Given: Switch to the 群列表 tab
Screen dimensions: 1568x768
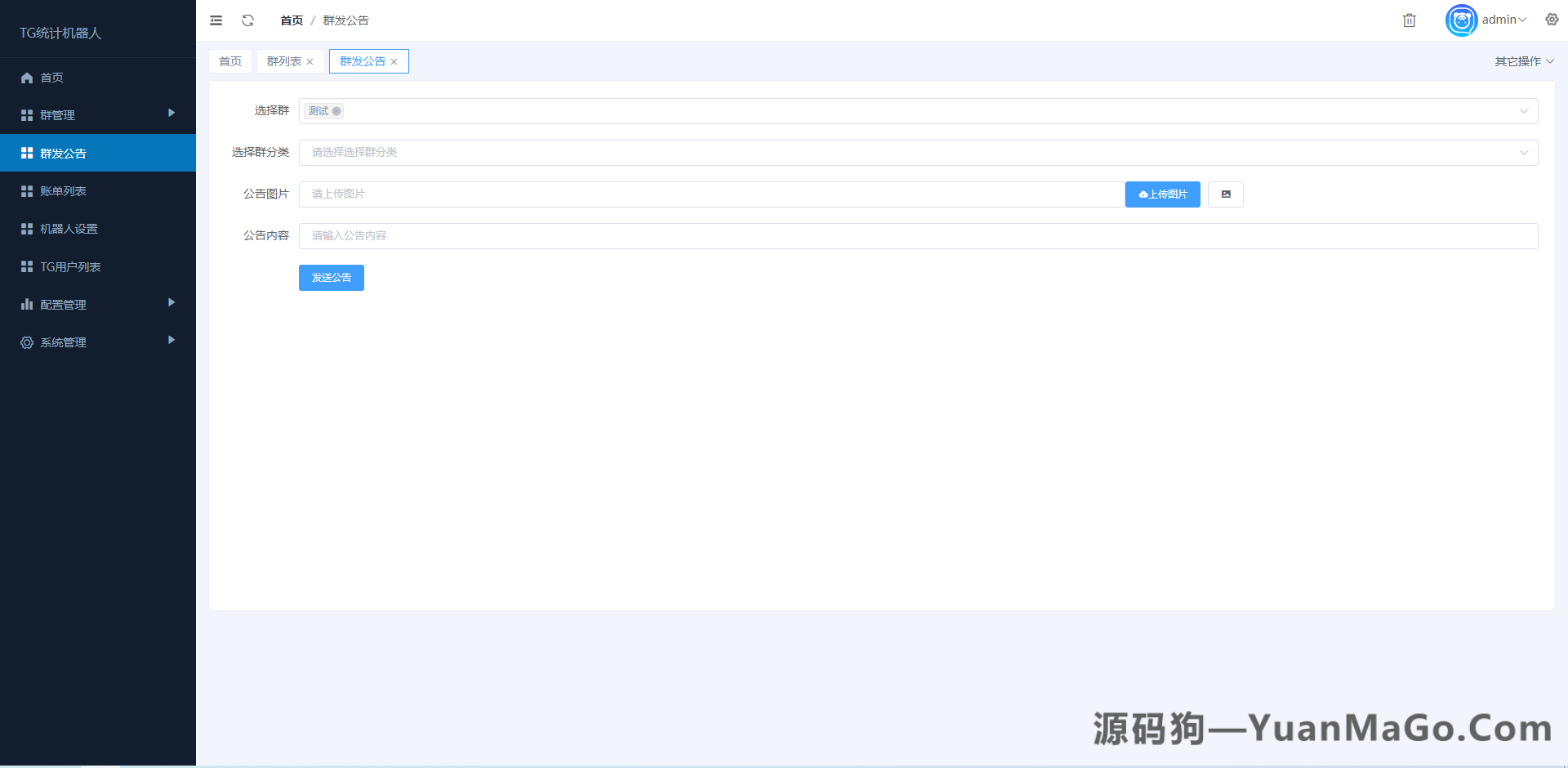Looking at the screenshot, I should 281,60.
